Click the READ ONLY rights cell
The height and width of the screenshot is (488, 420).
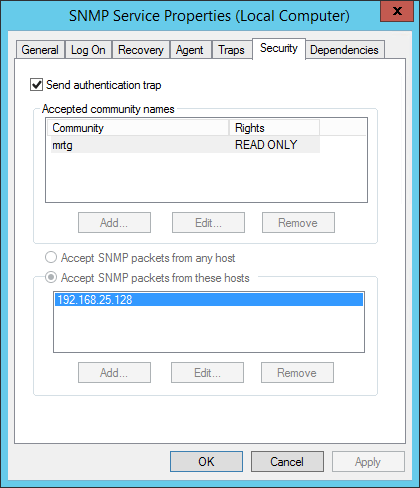pos(266,145)
